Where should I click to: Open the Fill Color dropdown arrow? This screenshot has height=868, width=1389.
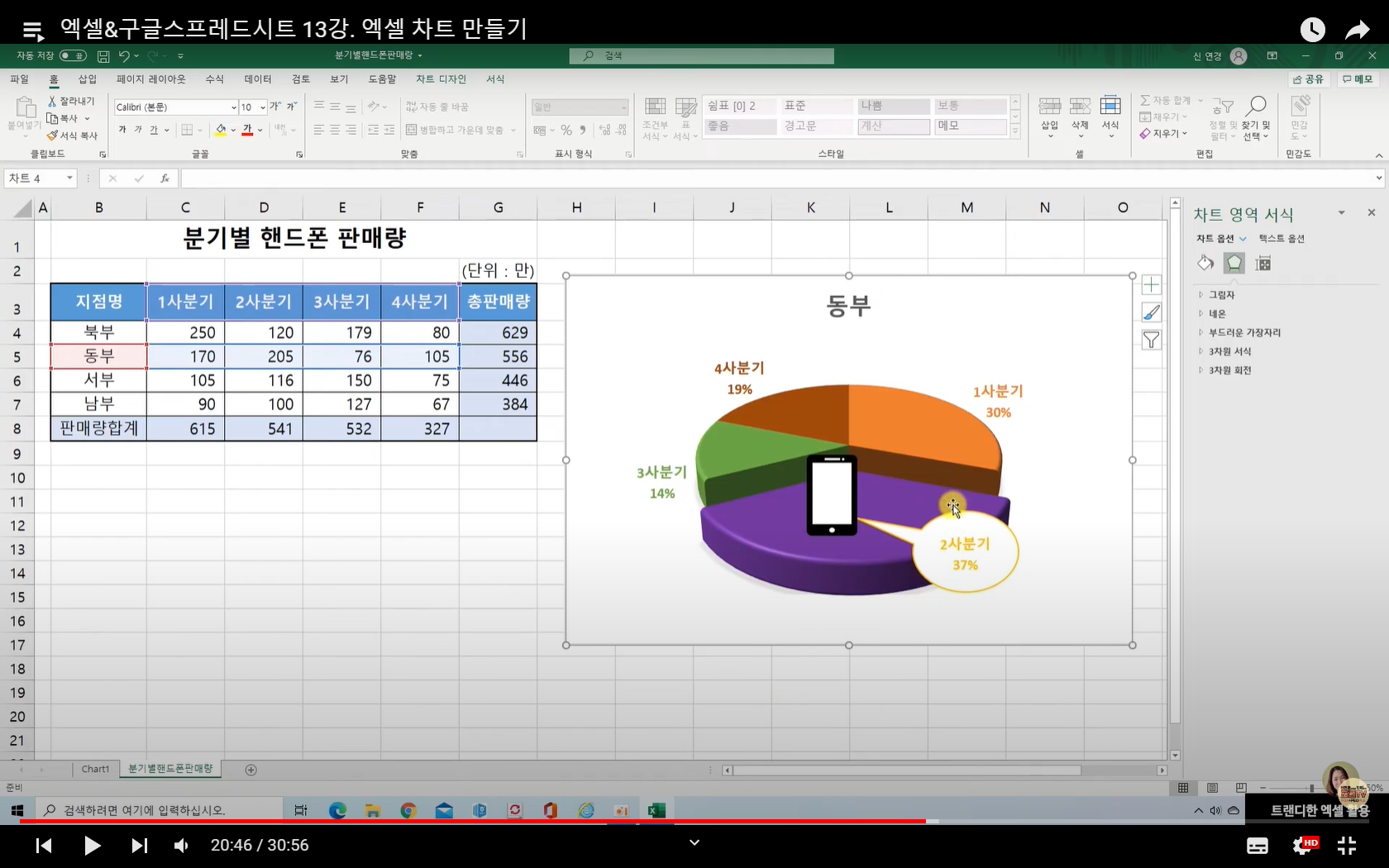[233, 131]
